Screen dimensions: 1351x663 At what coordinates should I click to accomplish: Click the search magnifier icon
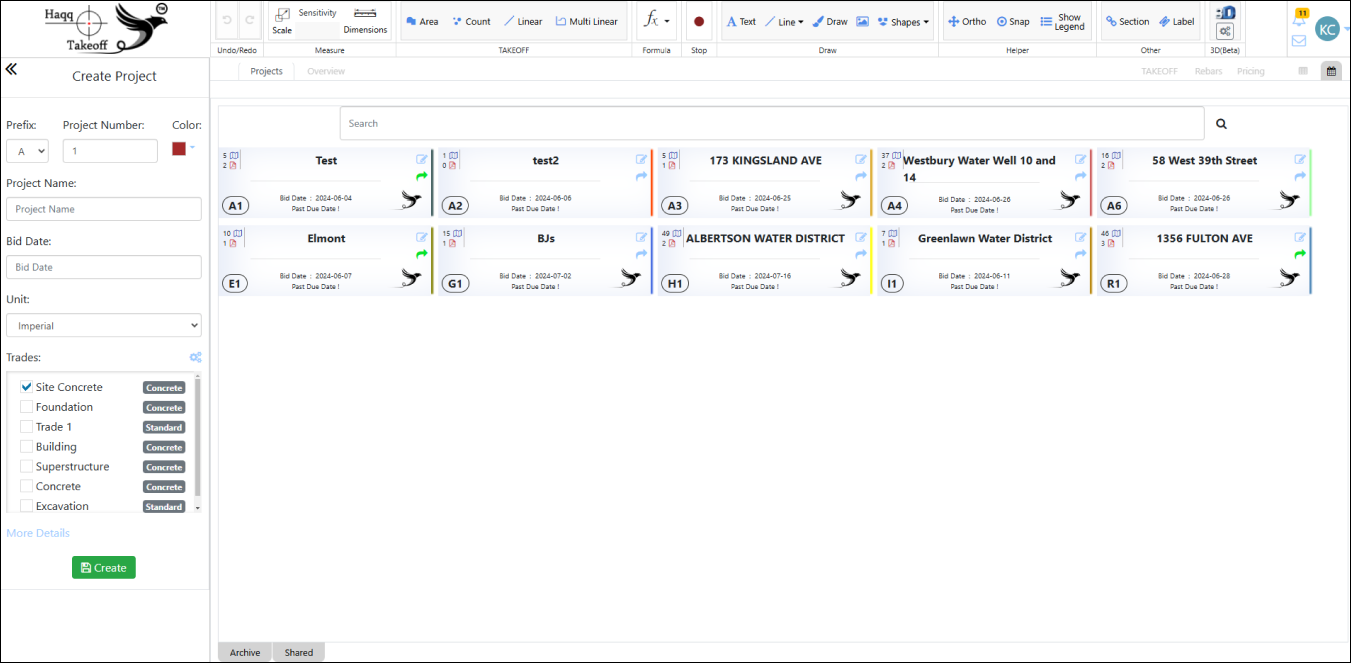pos(1221,124)
